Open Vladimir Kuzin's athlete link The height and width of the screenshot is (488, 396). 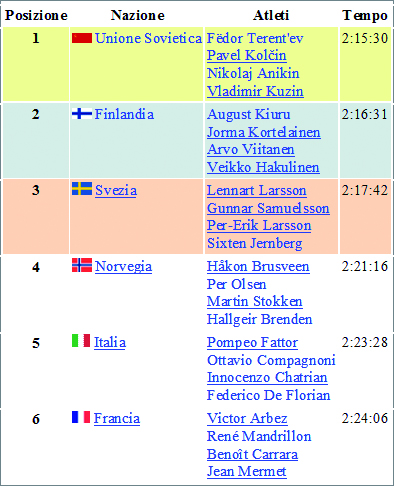pos(255,91)
